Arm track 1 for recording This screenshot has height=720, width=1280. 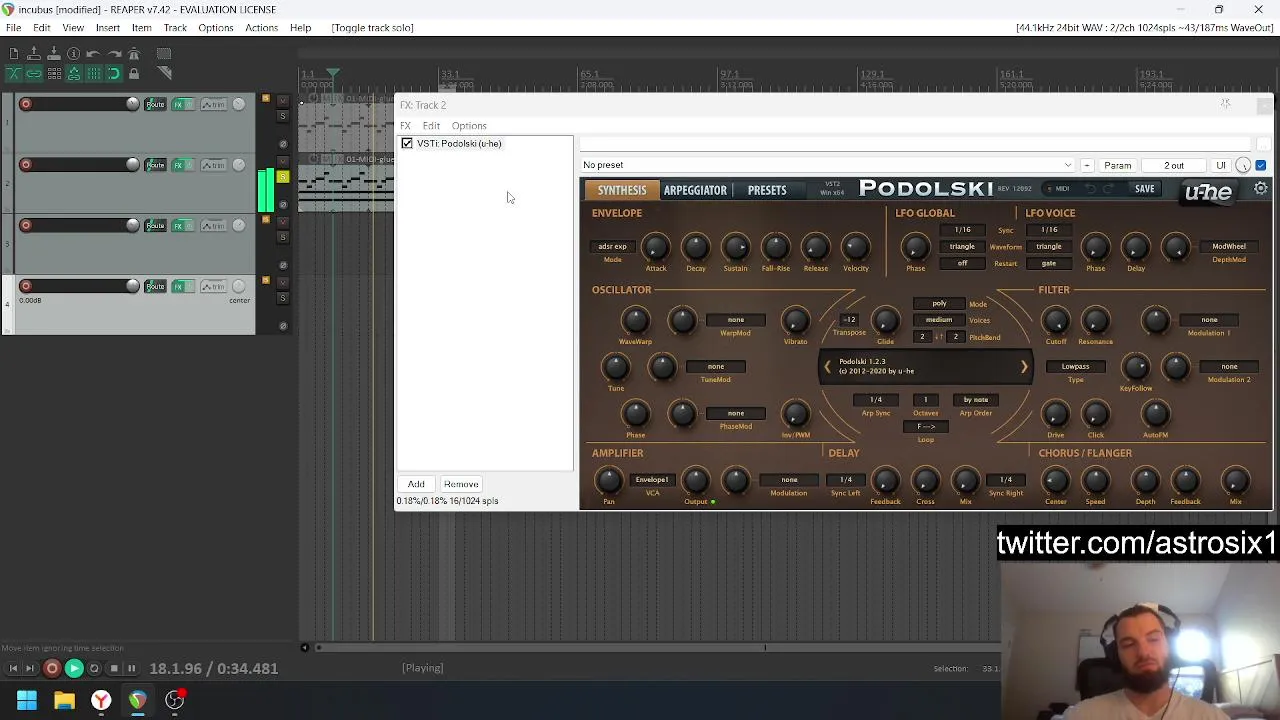pyautogui.click(x=26, y=104)
